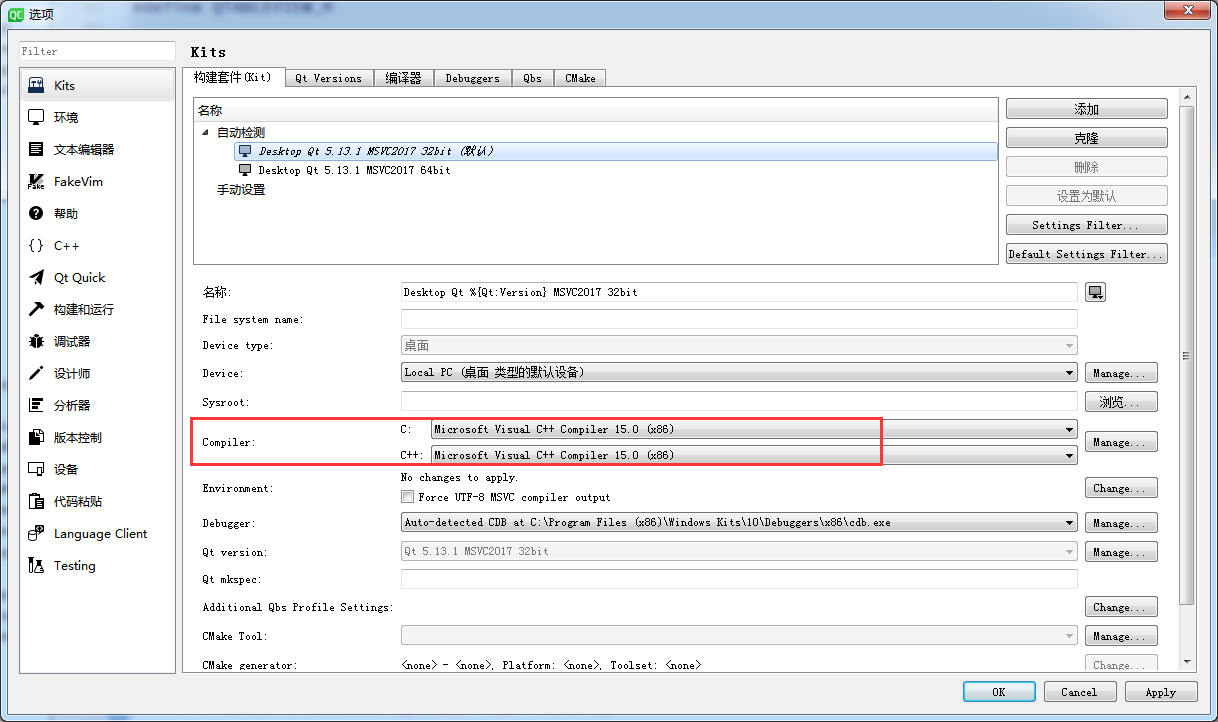The height and width of the screenshot is (722, 1218).
Task: Click the 添加 button
Action: (x=1087, y=109)
